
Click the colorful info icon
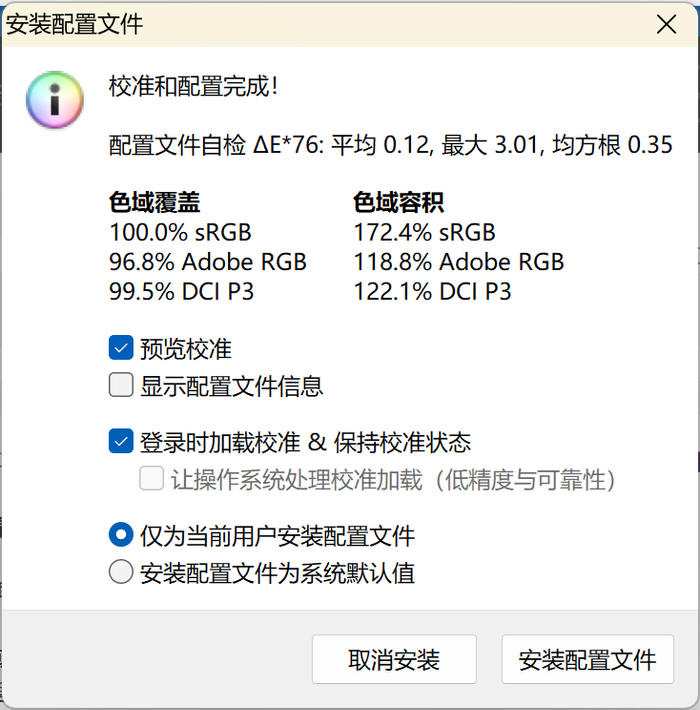coord(55,99)
